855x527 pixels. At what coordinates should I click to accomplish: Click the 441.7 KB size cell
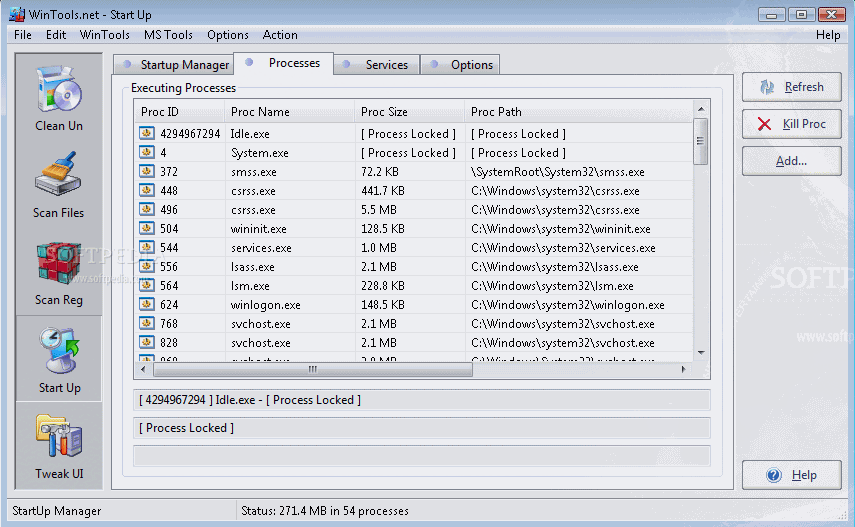point(383,191)
